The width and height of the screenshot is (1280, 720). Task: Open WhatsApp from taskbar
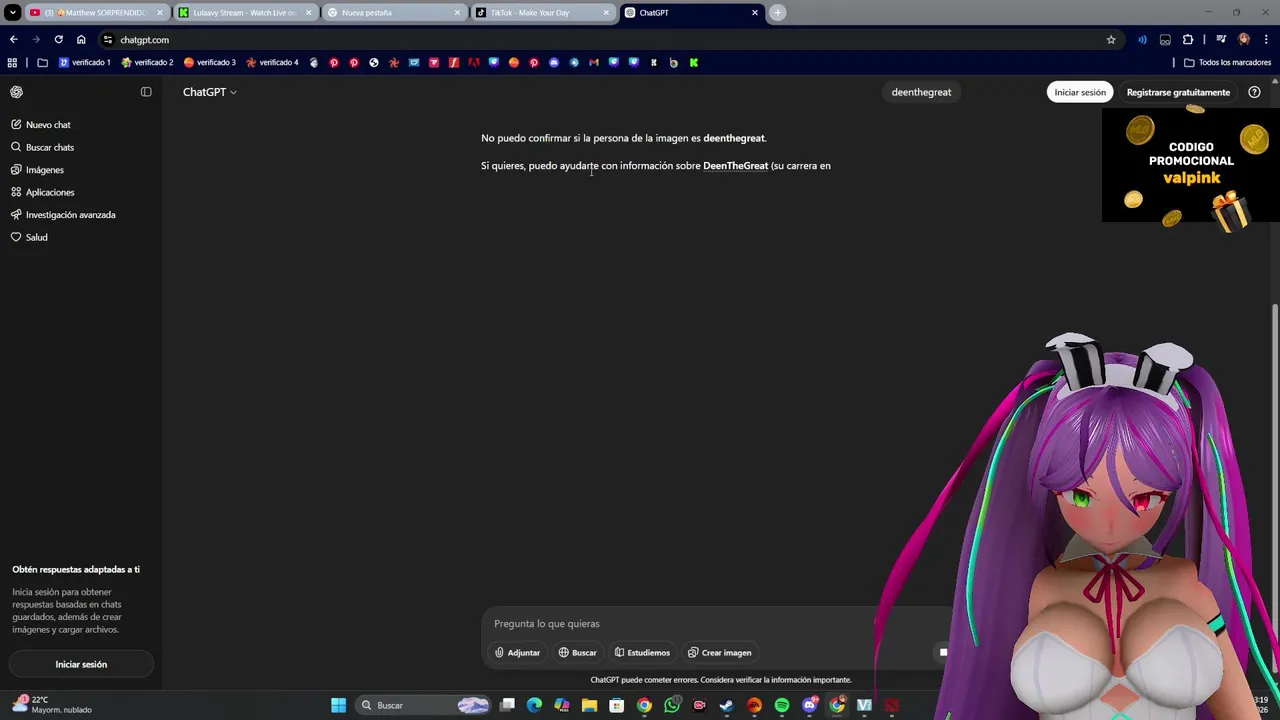click(x=672, y=706)
